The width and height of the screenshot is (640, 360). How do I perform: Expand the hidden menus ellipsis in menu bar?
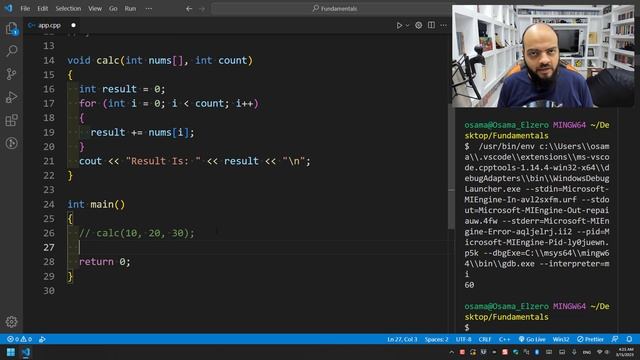coord(149,8)
